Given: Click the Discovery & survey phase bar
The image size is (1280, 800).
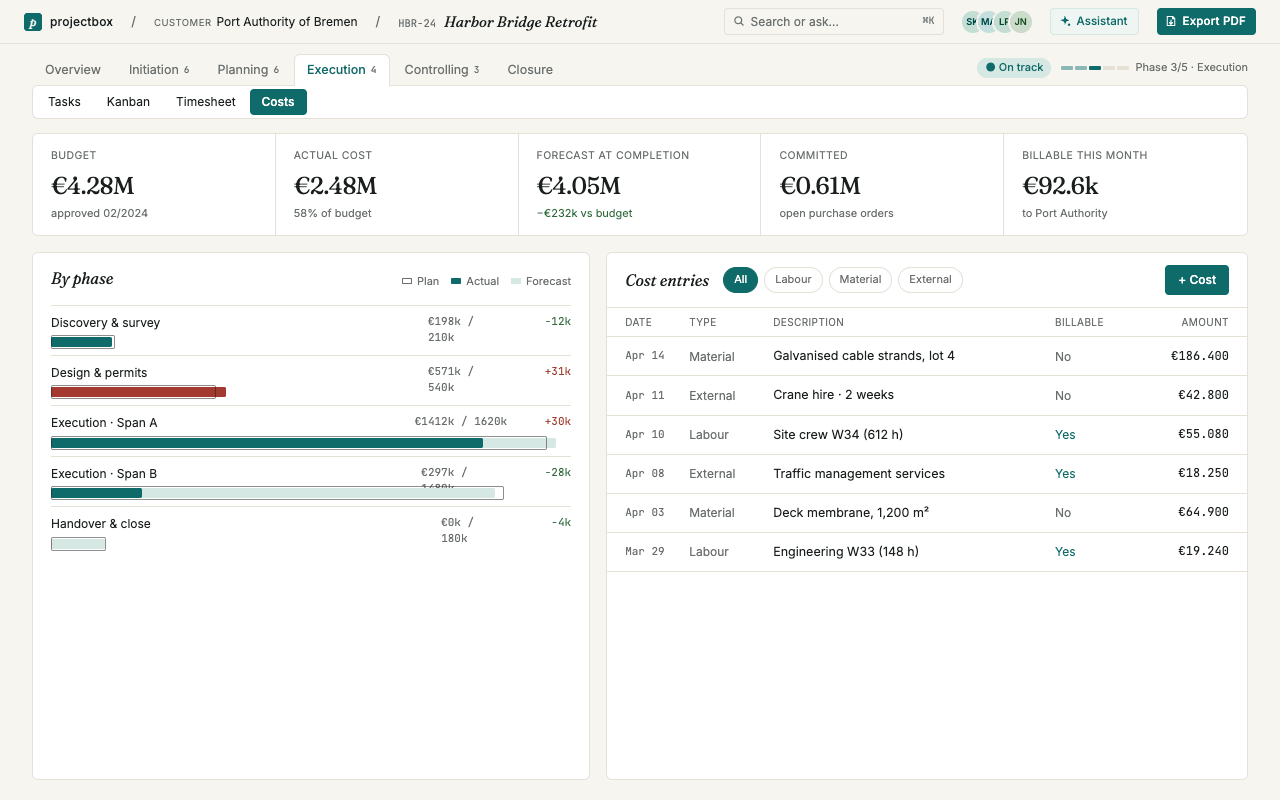Looking at the screenshot, I should (83, 342).
